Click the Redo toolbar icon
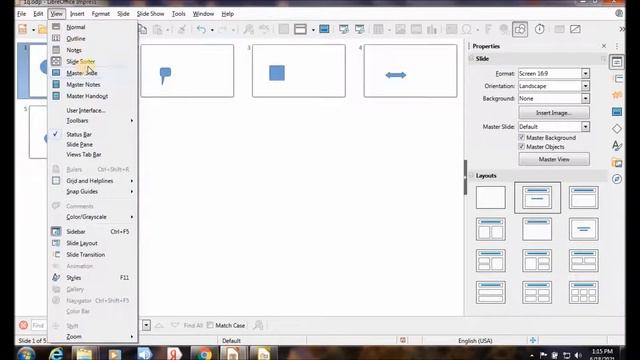This screenshot has width=640, height=360. (223, 29)
